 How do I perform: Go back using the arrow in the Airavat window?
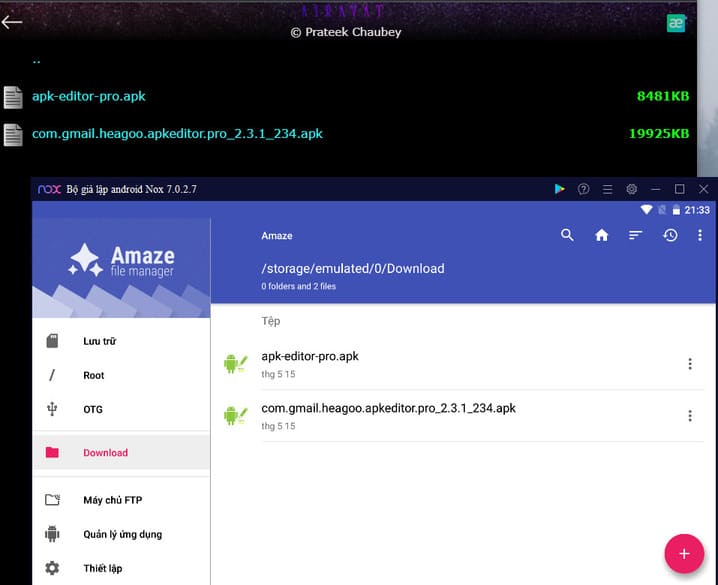coord(11,22)
